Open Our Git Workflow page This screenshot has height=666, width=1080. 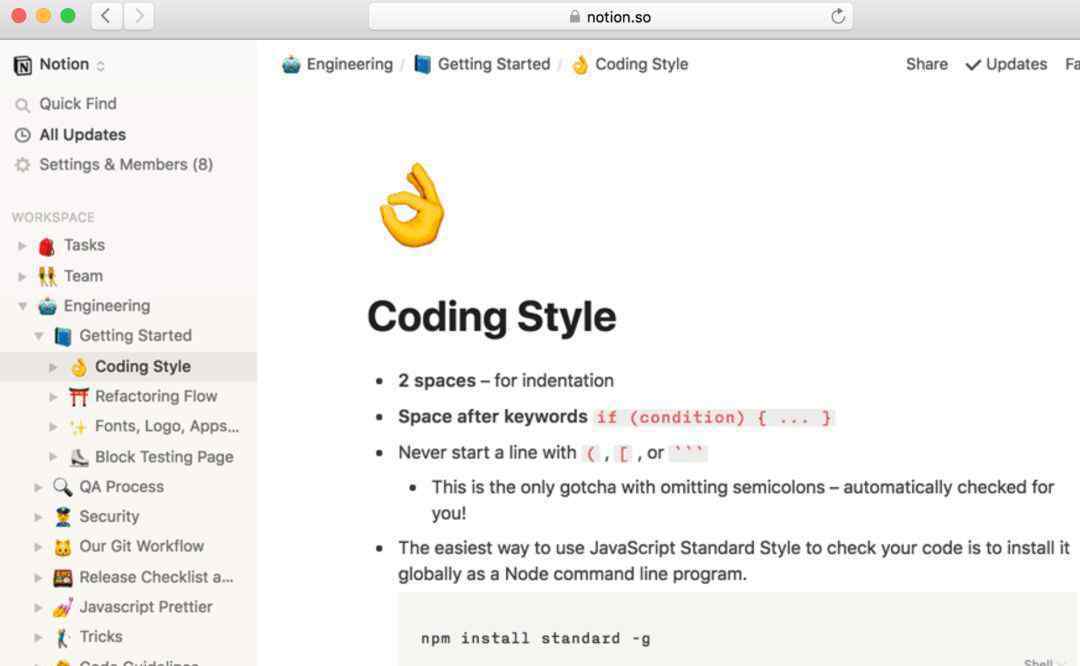pos(141,546)
